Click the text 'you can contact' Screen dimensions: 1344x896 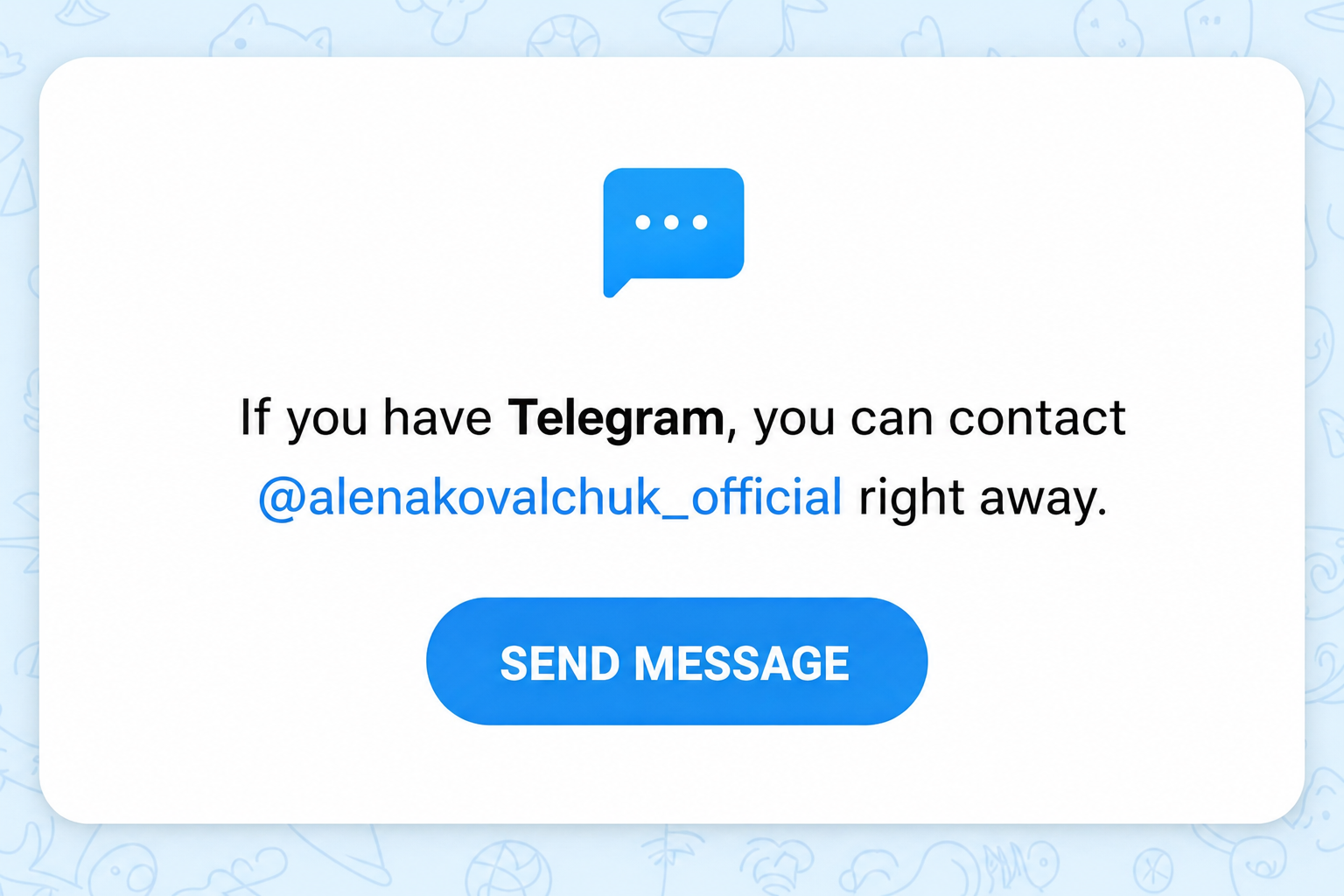click(940, 418)
